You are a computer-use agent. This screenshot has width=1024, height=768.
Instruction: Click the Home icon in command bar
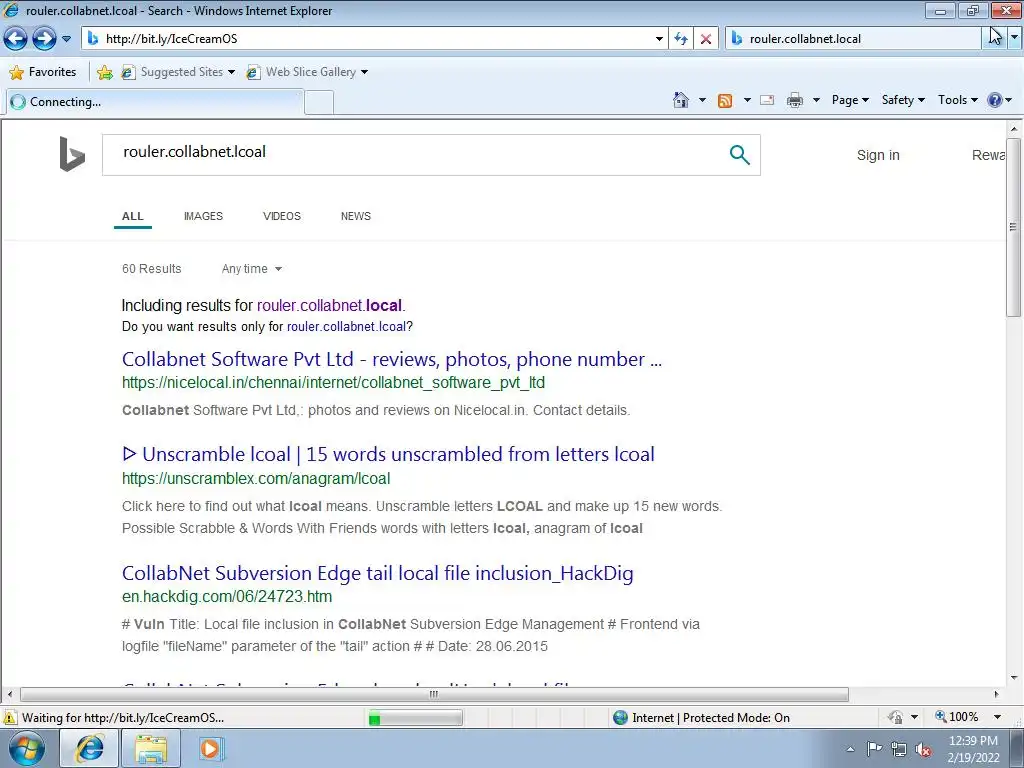click(x=680, y=100)
